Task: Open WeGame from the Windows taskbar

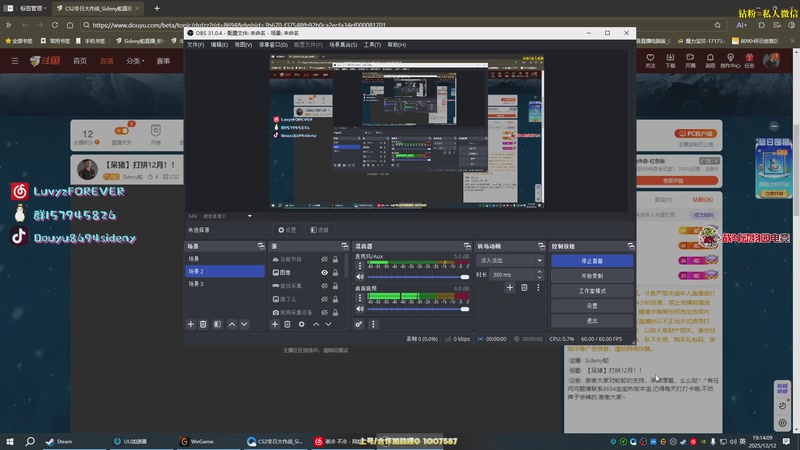Action: pyautogui.click(x=197, y=441)
